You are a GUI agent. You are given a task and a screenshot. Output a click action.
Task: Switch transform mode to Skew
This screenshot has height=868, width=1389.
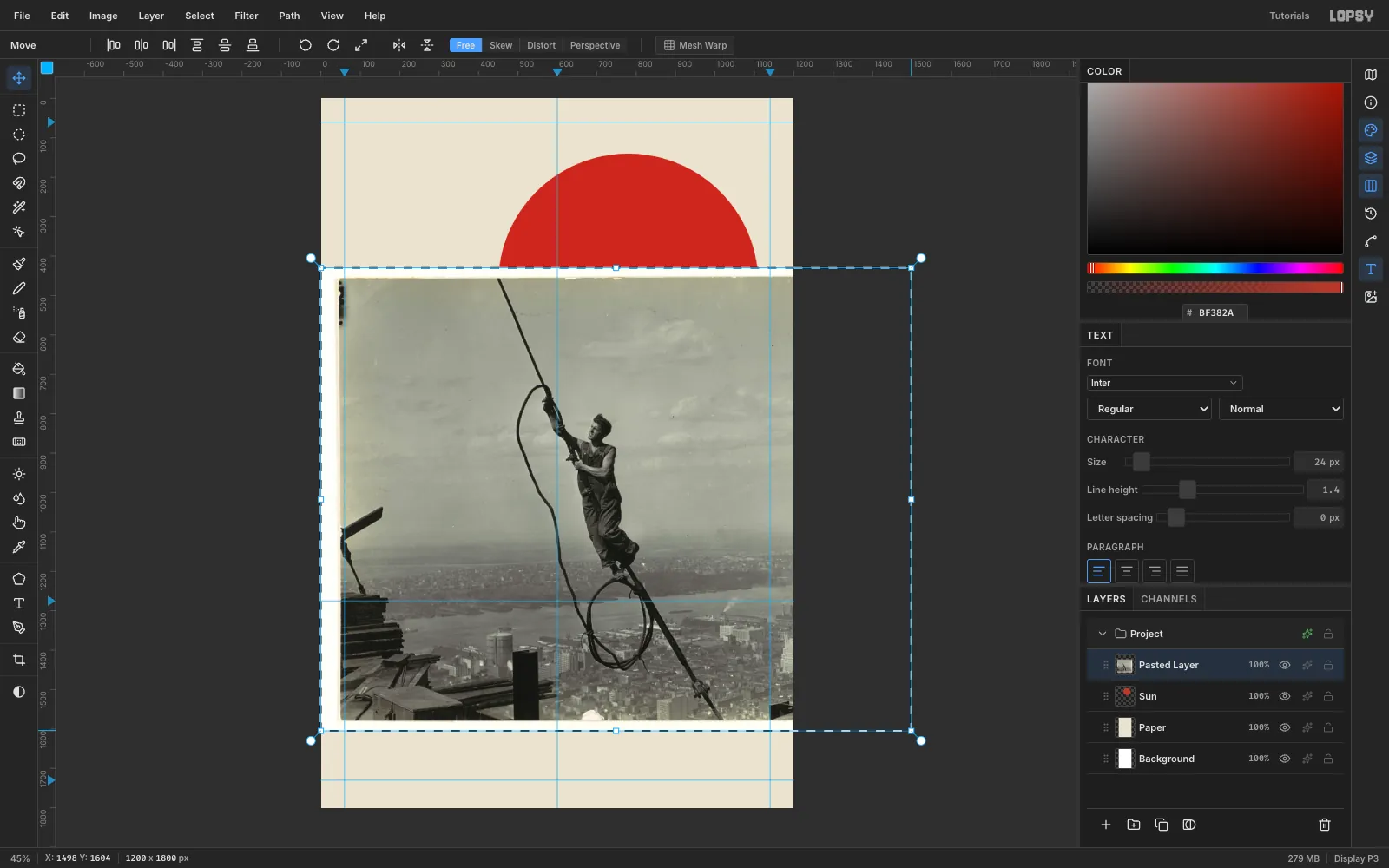501,45
